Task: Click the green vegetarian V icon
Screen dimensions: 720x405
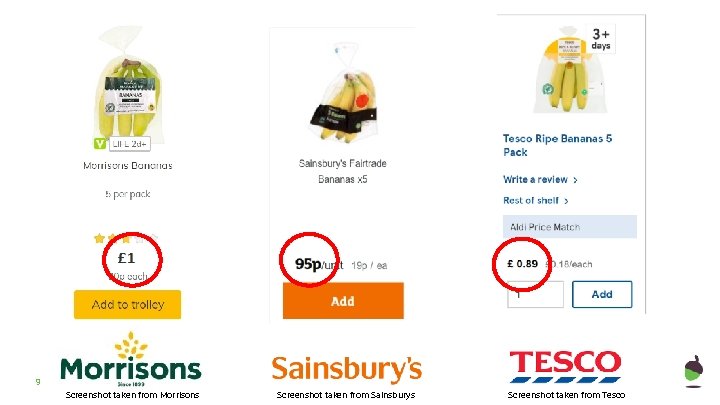Action: point(100,143)
